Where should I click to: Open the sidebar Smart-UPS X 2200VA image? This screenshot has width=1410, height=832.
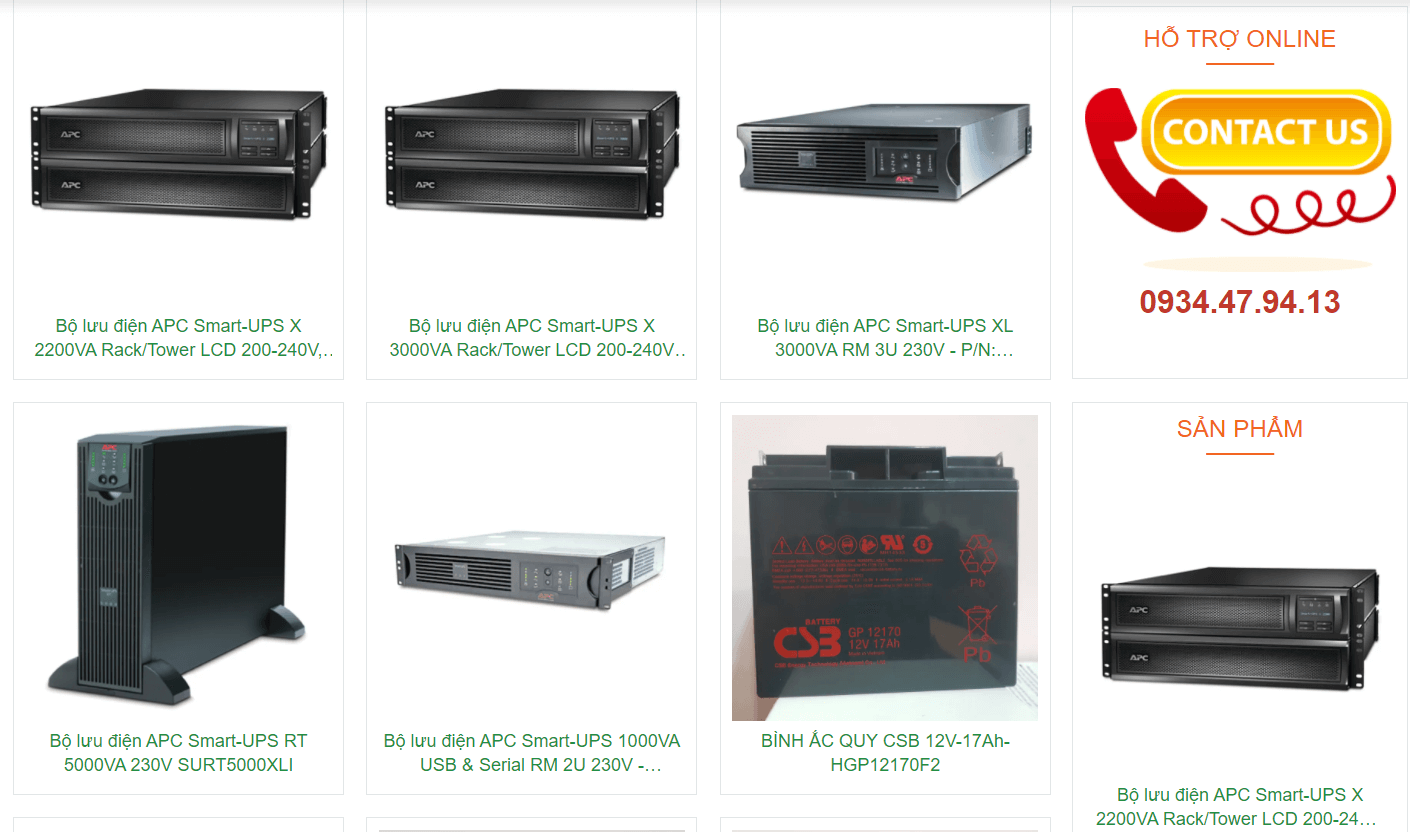click(1240, 627)
